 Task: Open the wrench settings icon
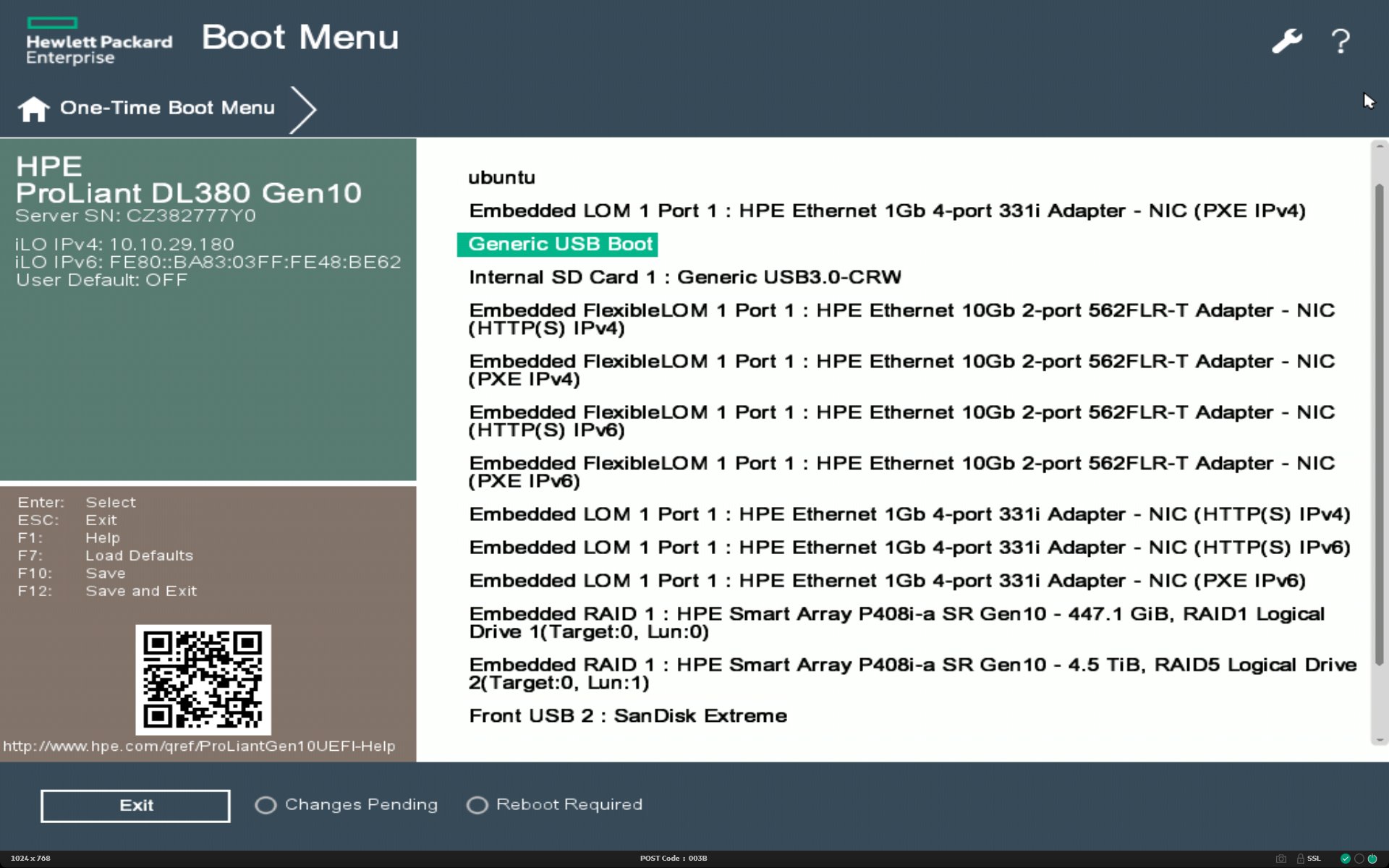1287,41
